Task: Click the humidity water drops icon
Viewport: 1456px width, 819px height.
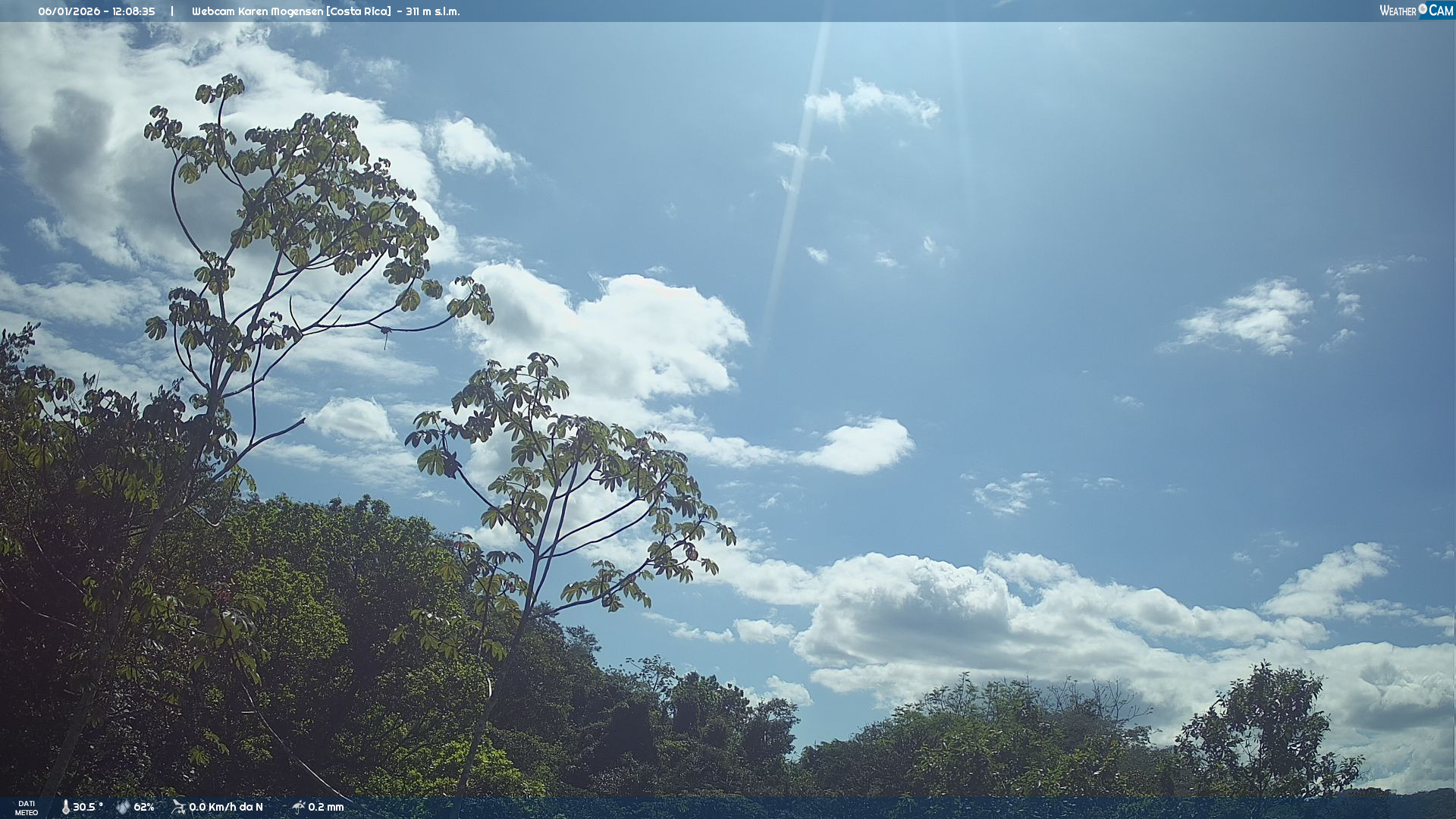Action: pos(123,807)
